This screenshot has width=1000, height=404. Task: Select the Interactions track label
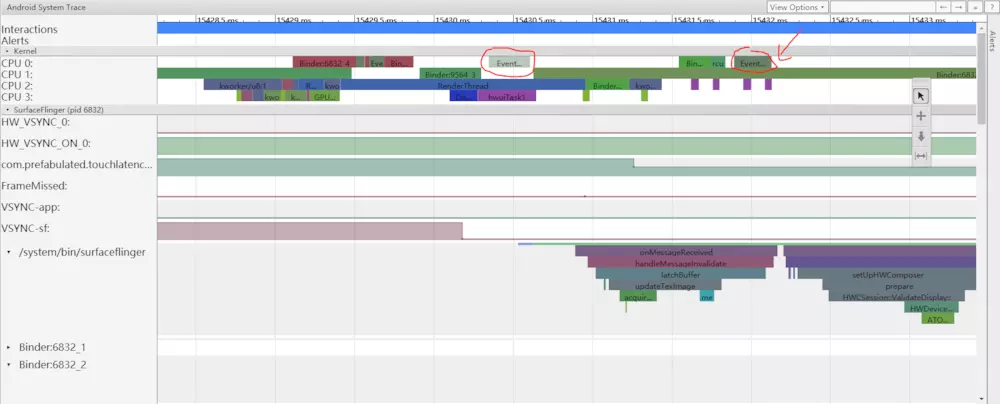[29, 29]
